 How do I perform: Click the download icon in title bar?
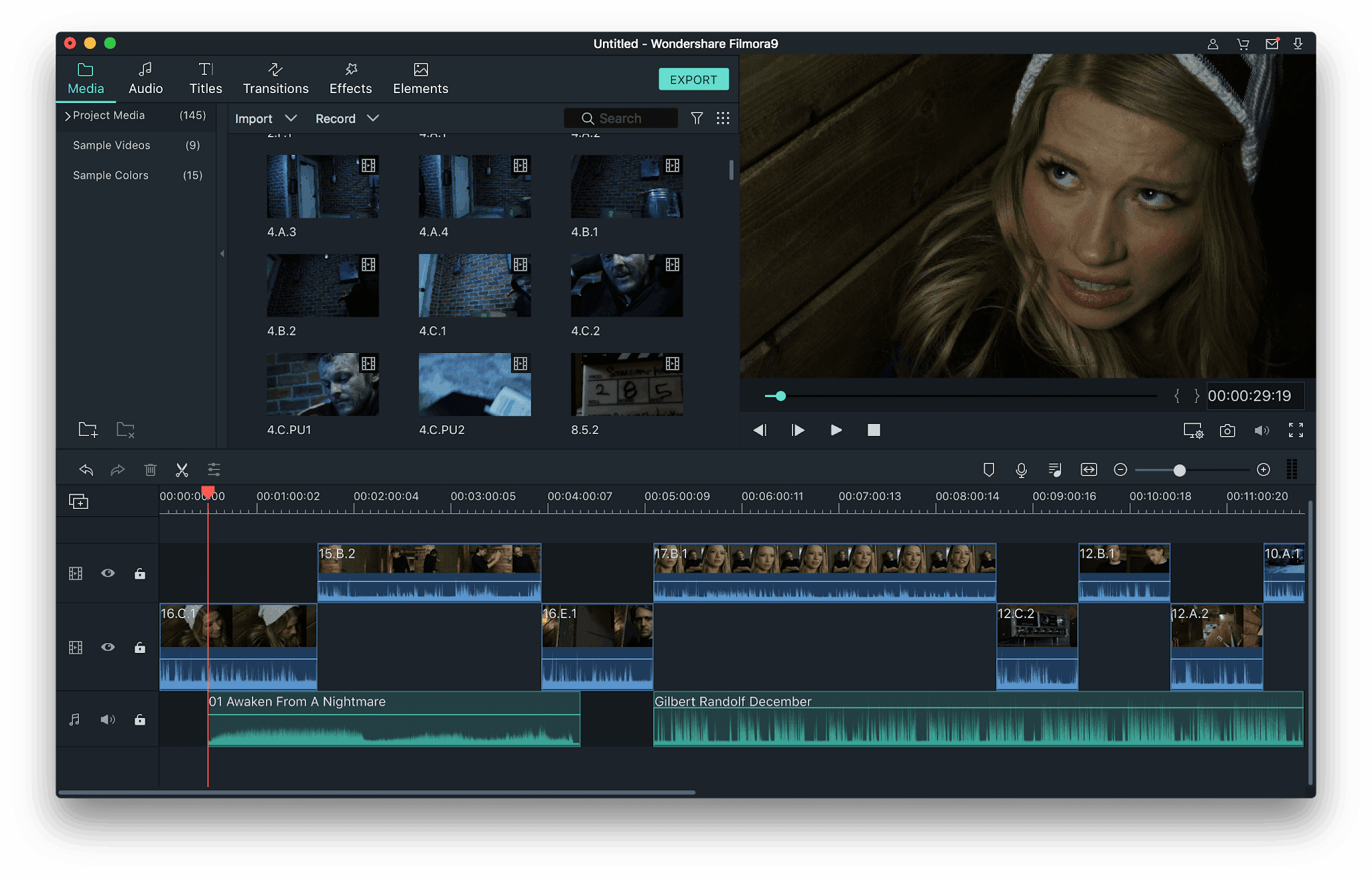pyautogui.click(x=1298, y=44)
